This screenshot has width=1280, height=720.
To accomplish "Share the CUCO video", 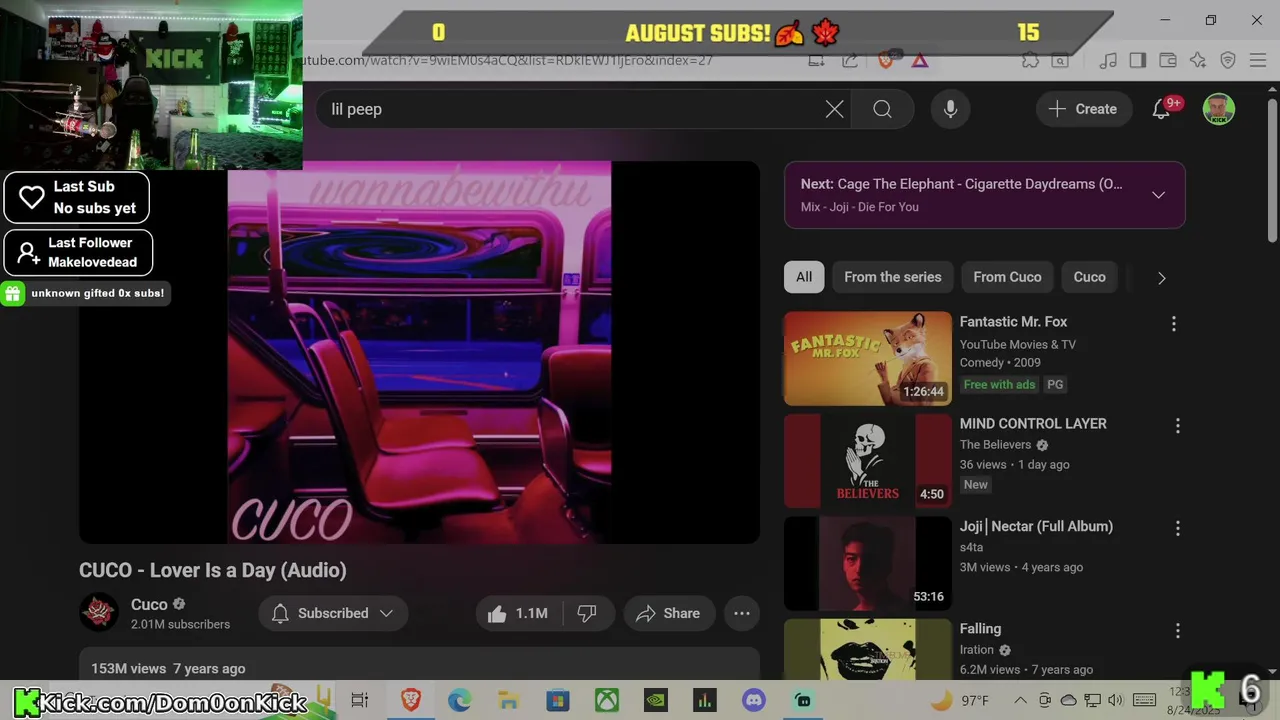I will point(668,613).
